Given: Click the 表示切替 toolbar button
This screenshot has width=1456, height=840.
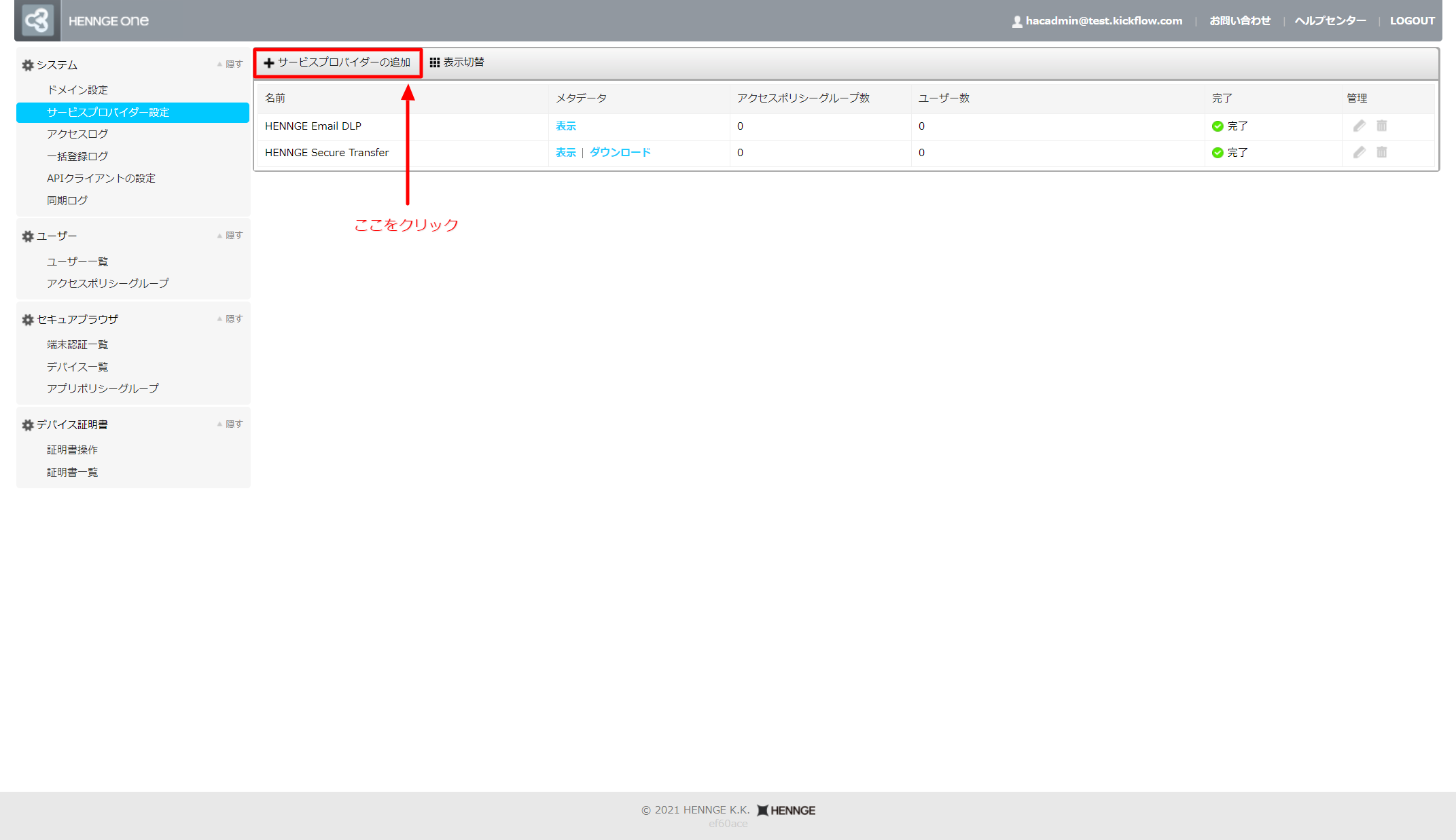Looking at the screenshot, I should pos(457,62).
